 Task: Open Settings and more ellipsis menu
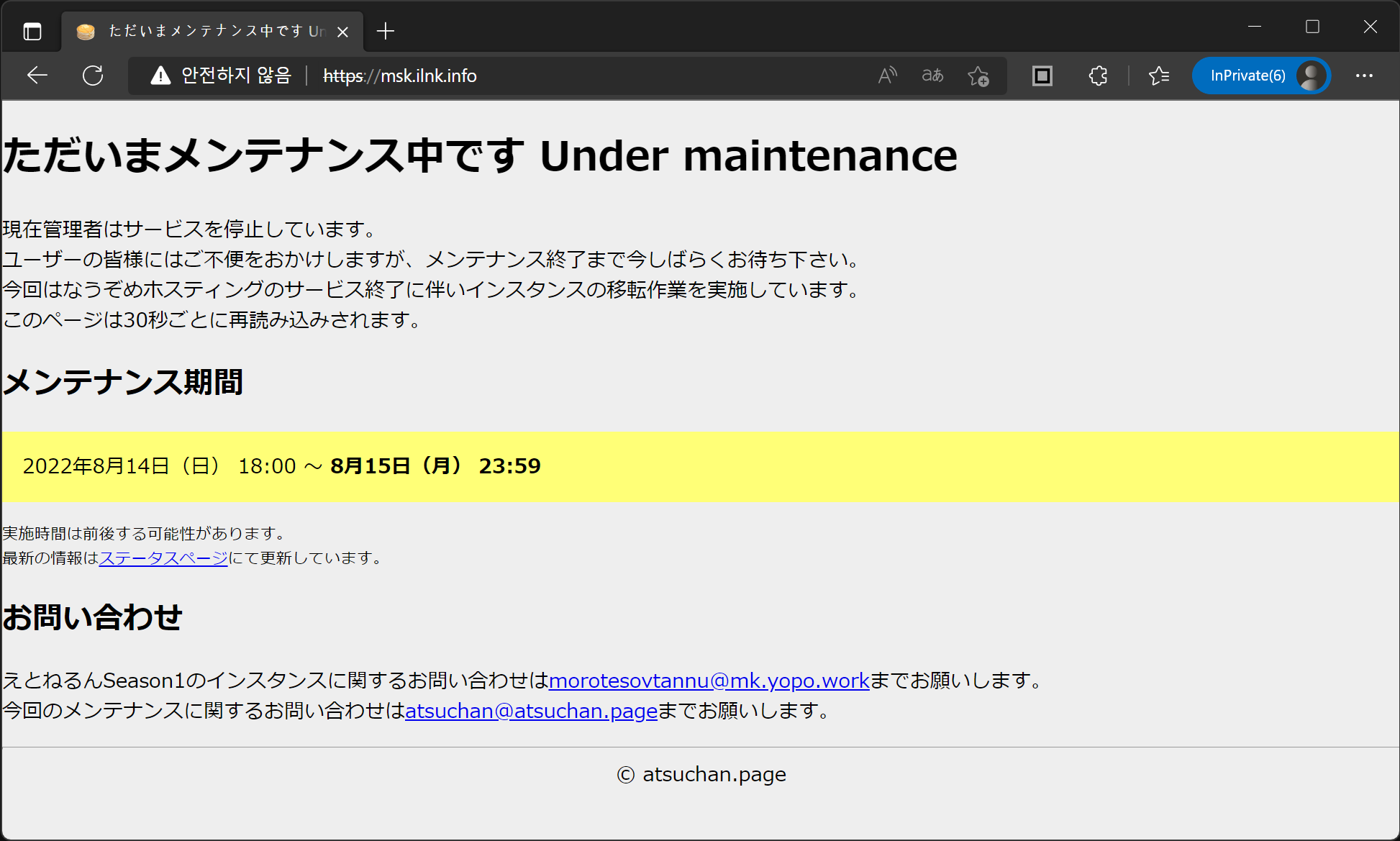click(x=1364, y=76)
